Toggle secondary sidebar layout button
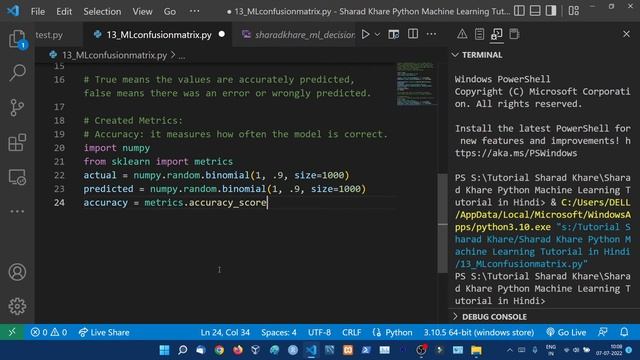This screenshot has width=640, height=360. (551, 11)
